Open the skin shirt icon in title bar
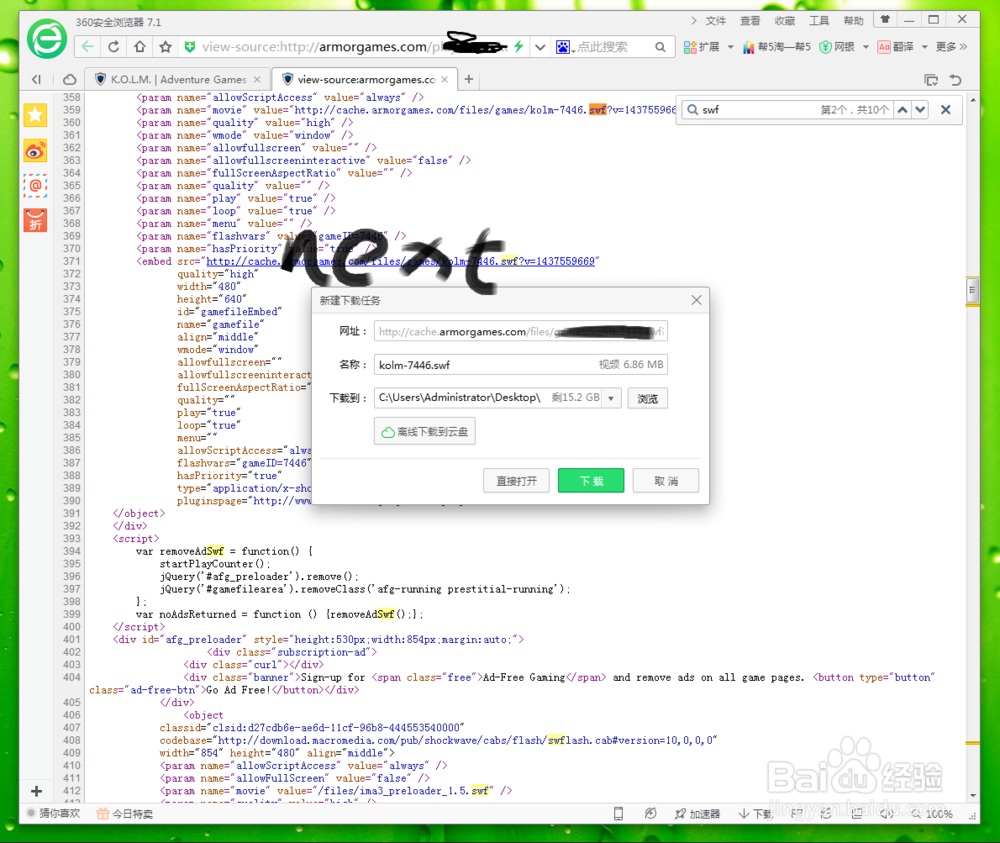Image resolution: width=1000 pixels, height=843 pixels. (885, 20)
